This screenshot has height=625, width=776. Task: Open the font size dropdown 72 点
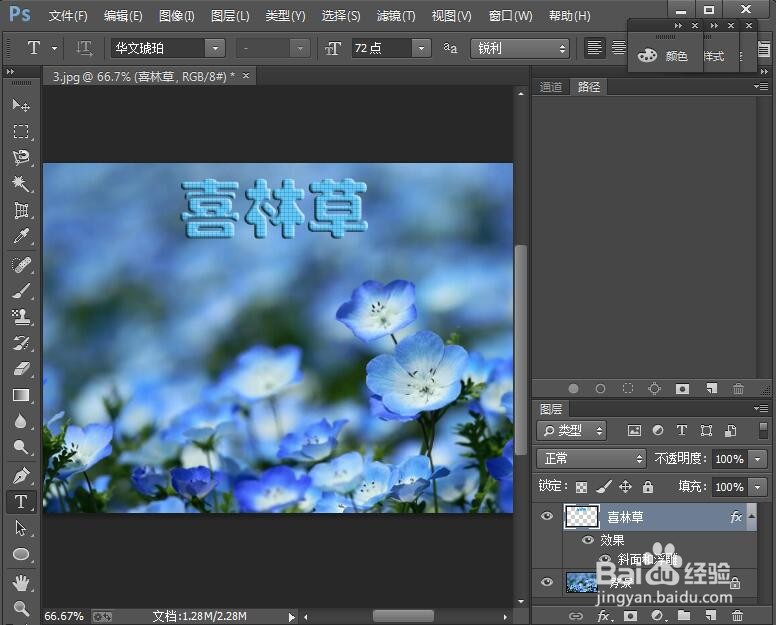pos(421,48)
